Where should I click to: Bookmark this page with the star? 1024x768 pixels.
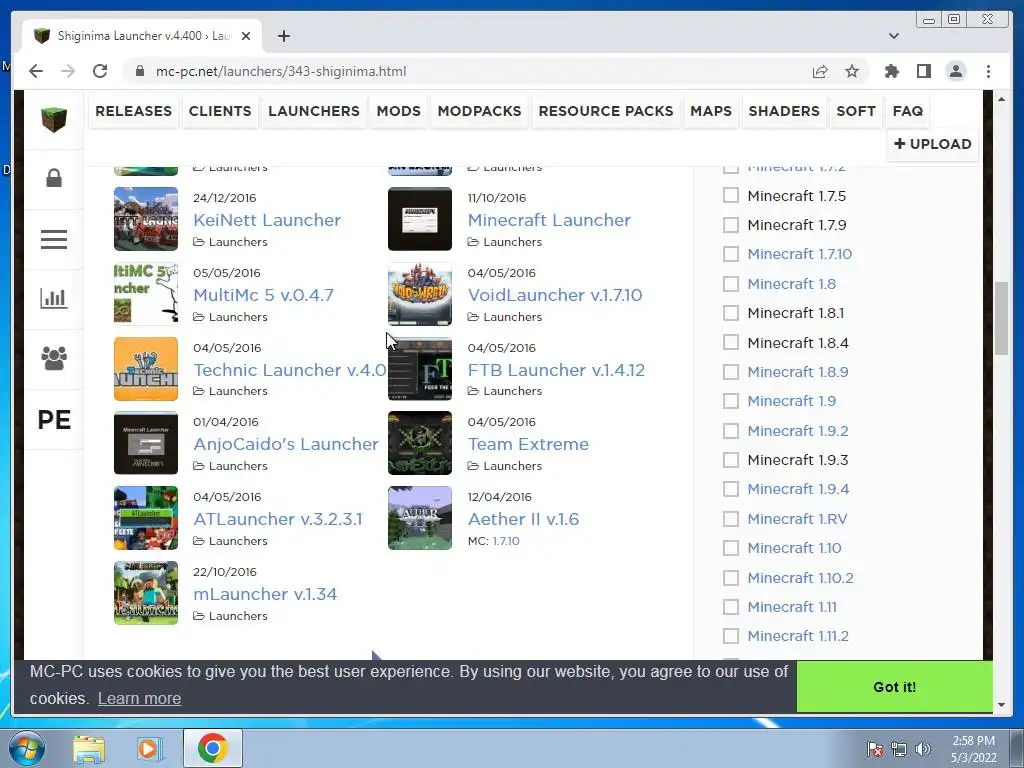(852, 71)
